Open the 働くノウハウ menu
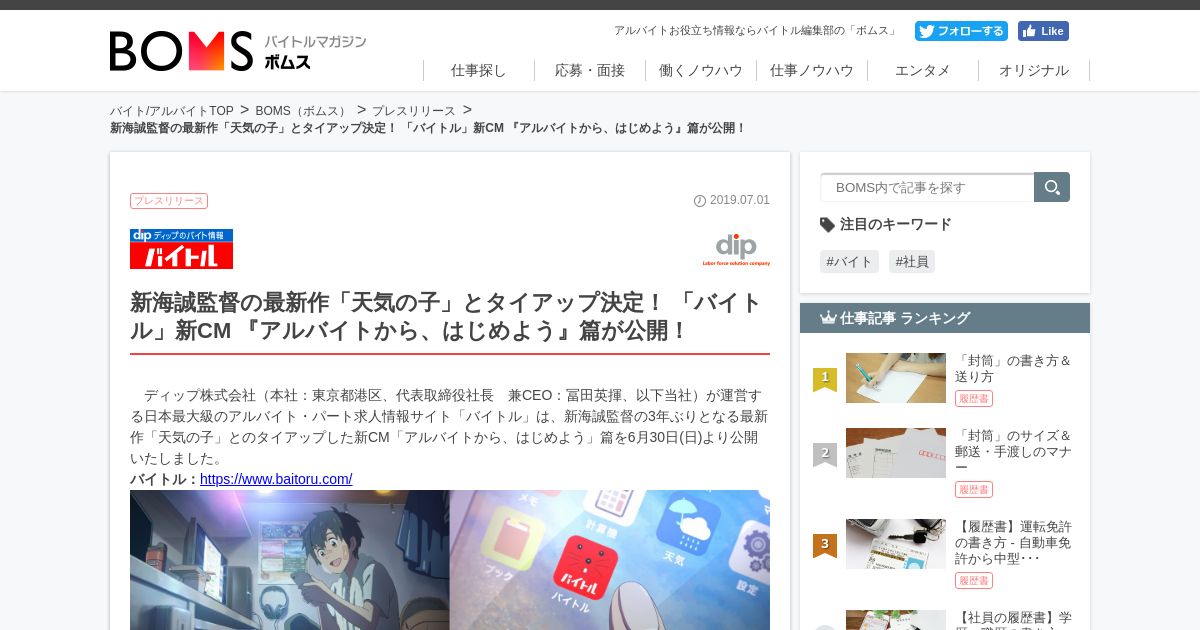 (701, 70)
